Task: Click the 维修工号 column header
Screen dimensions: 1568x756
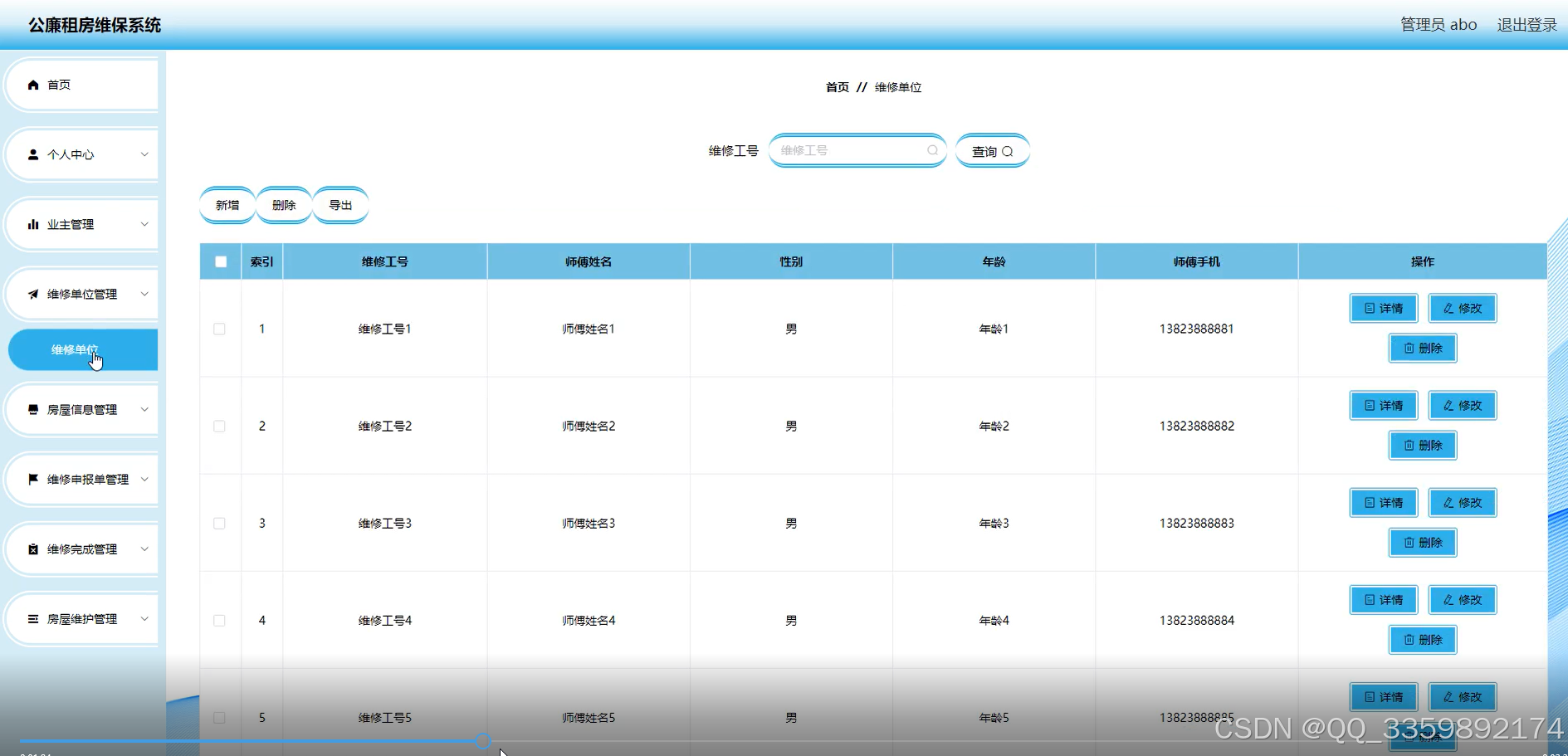Action: 385,261
